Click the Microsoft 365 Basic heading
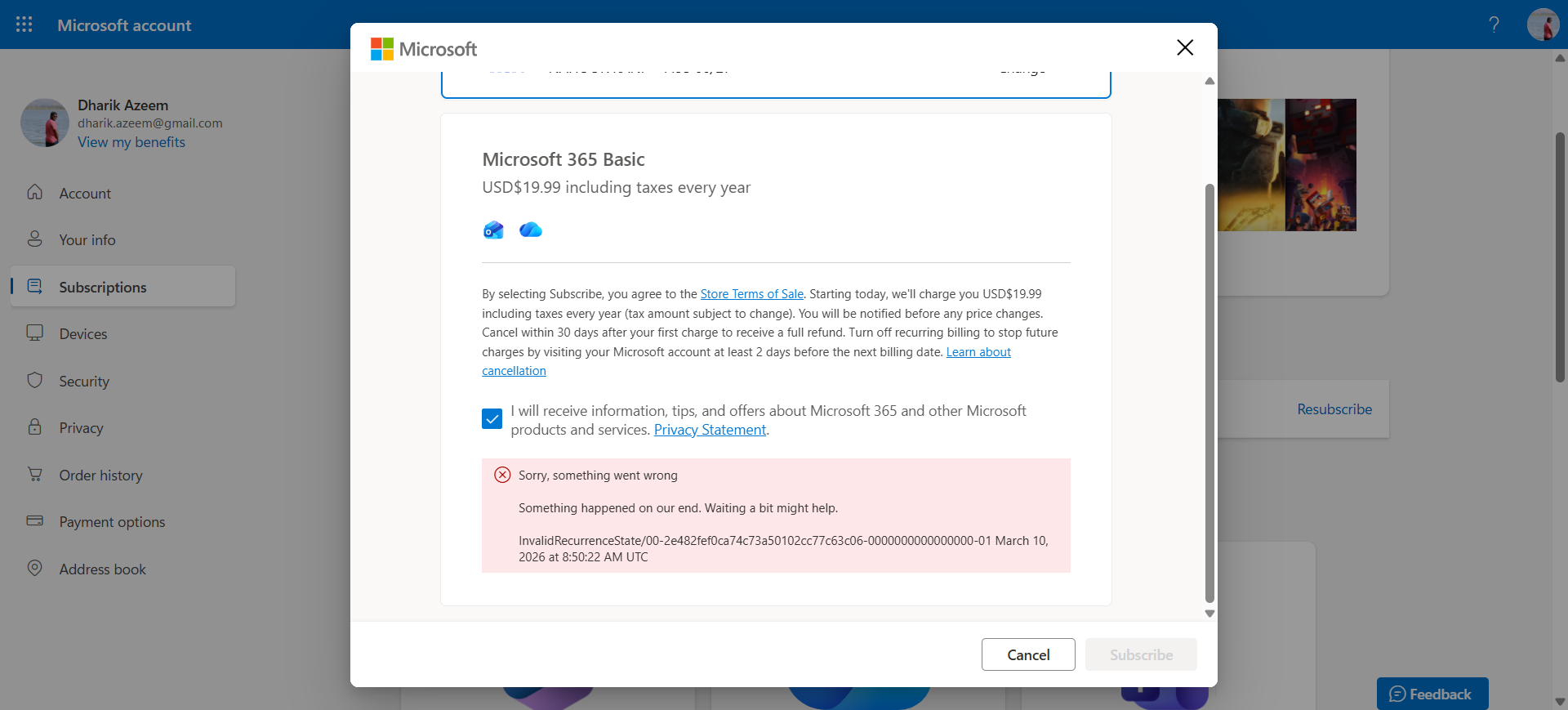 (563, 159)
